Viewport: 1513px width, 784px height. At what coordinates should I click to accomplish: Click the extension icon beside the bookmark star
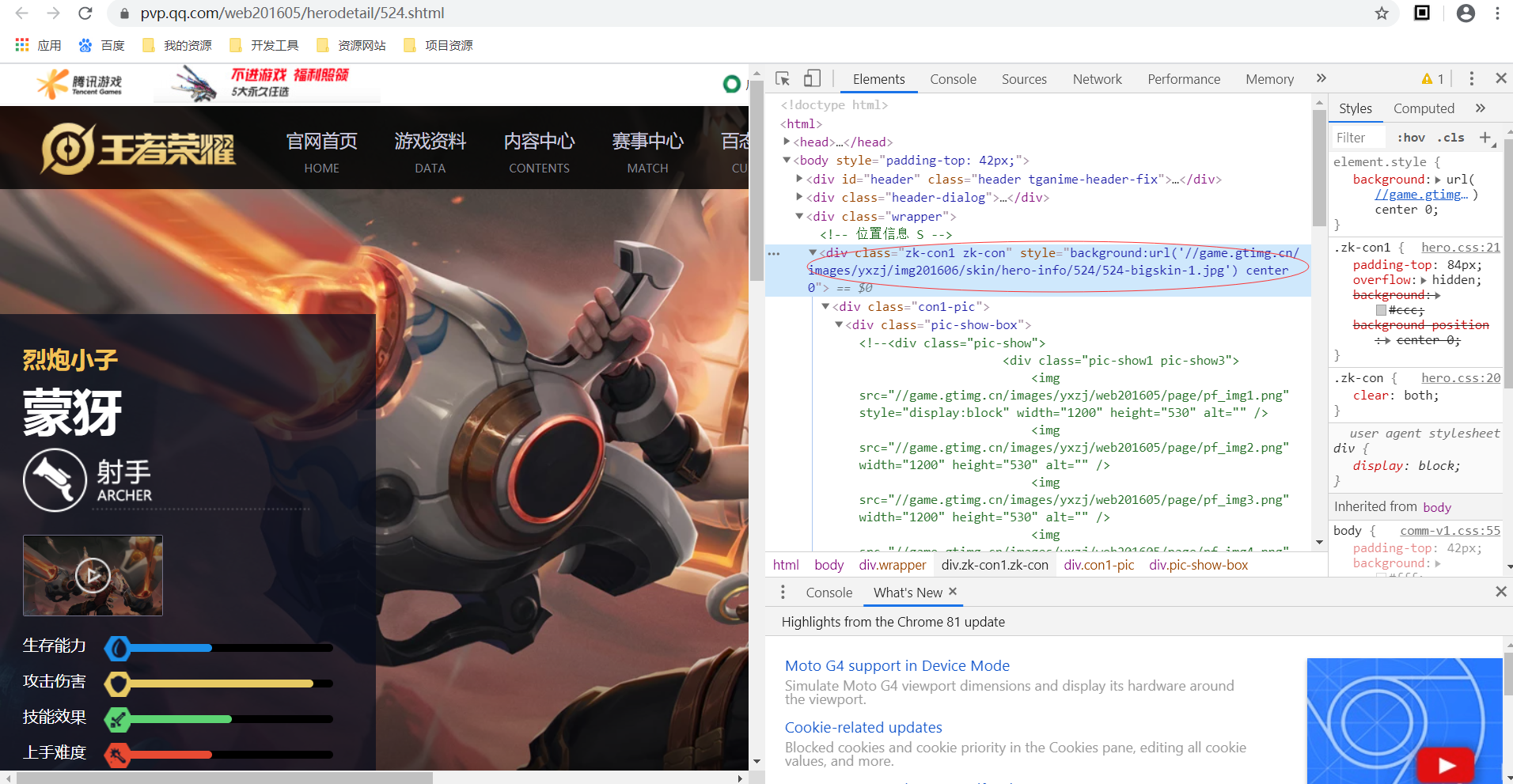click(1422, 13)
